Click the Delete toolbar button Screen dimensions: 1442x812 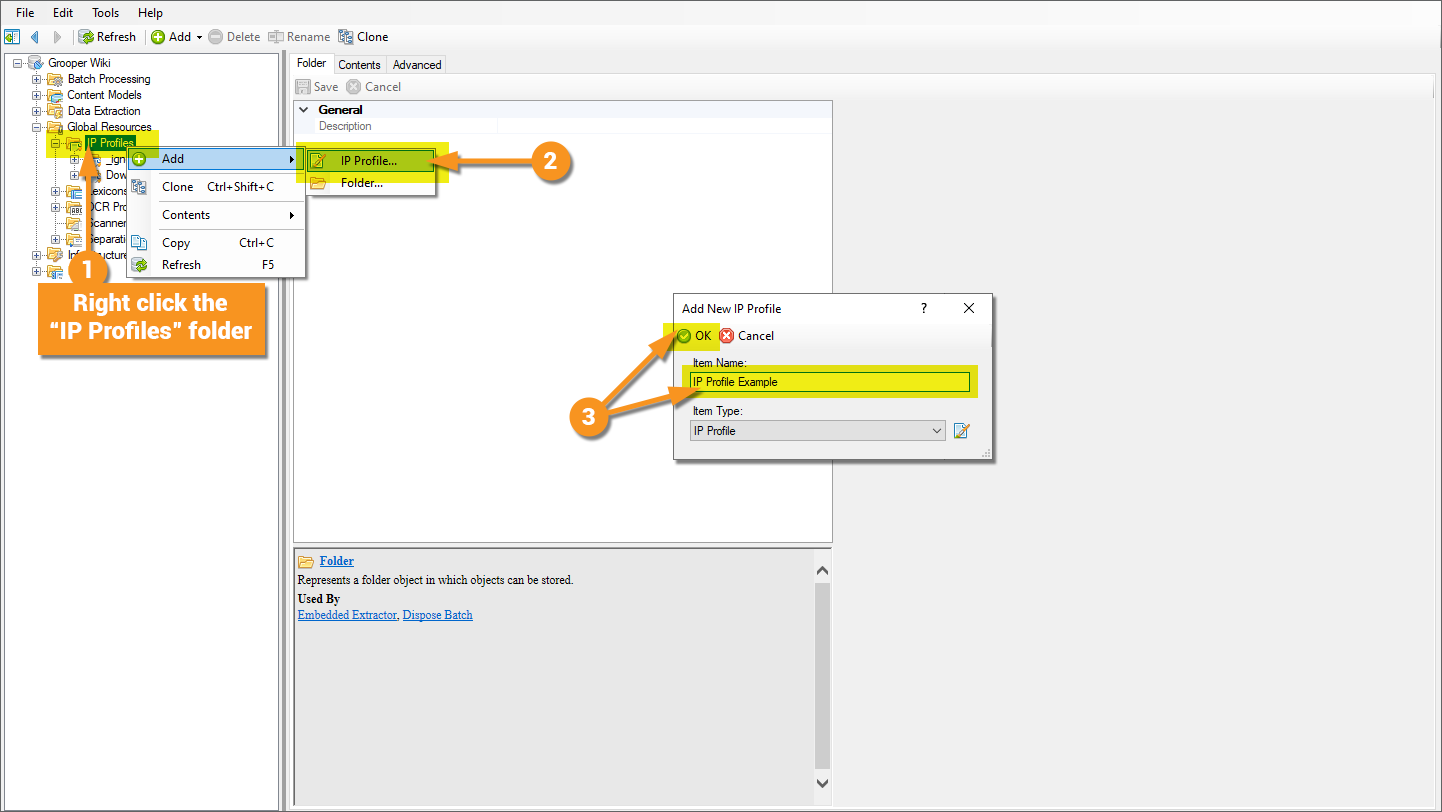[x=234, y=37]
